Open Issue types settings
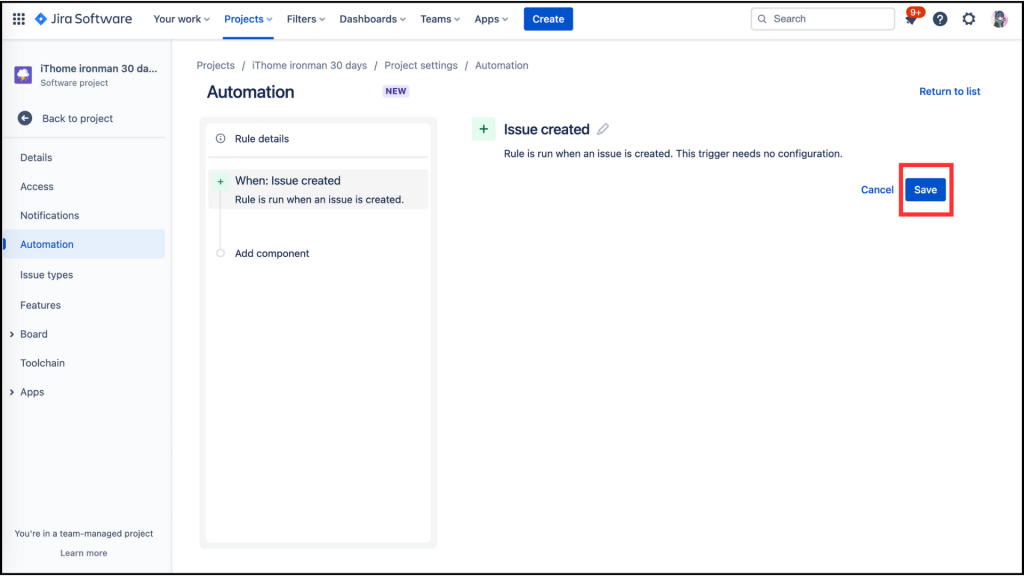 coord(46,275)
